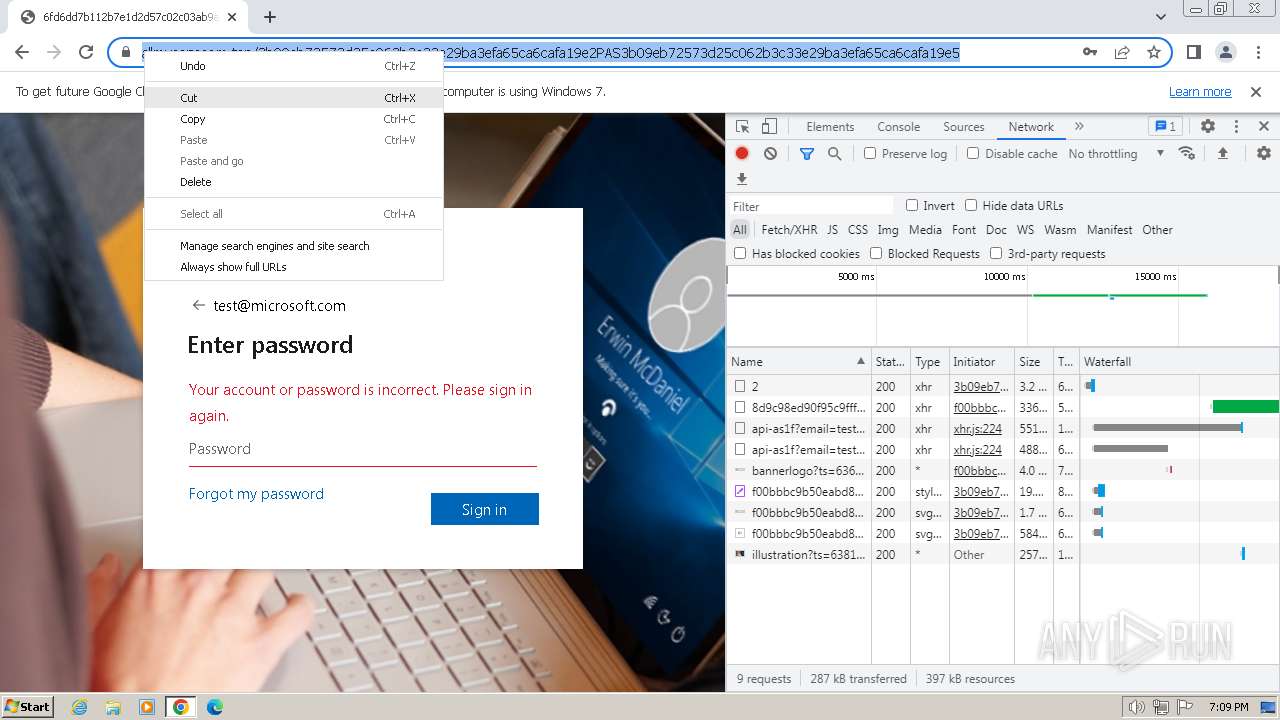
Task: Open Forgot my password link
Action: point(256,494)
